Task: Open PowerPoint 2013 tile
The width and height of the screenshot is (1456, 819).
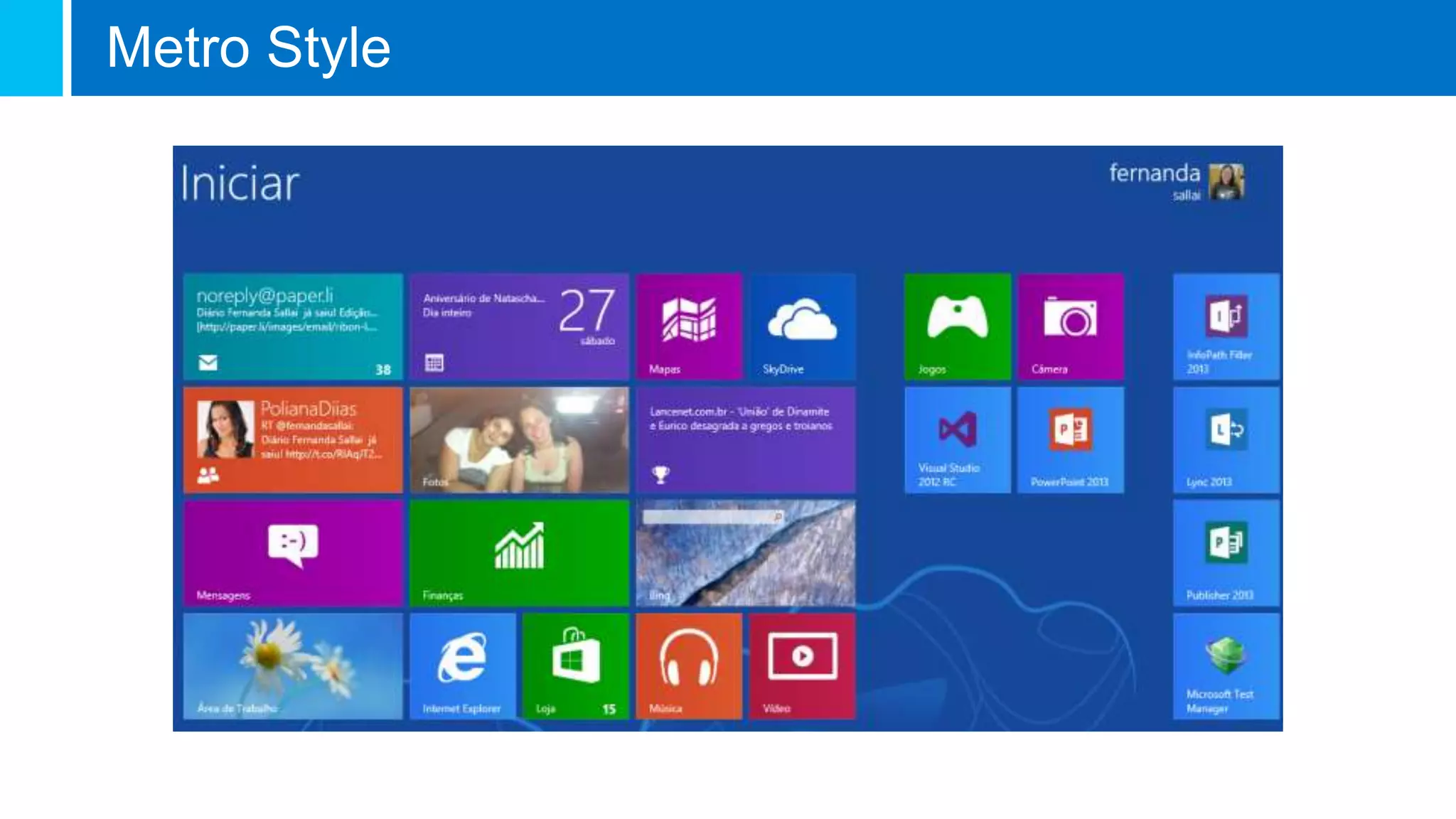Action: (1071, 440)
